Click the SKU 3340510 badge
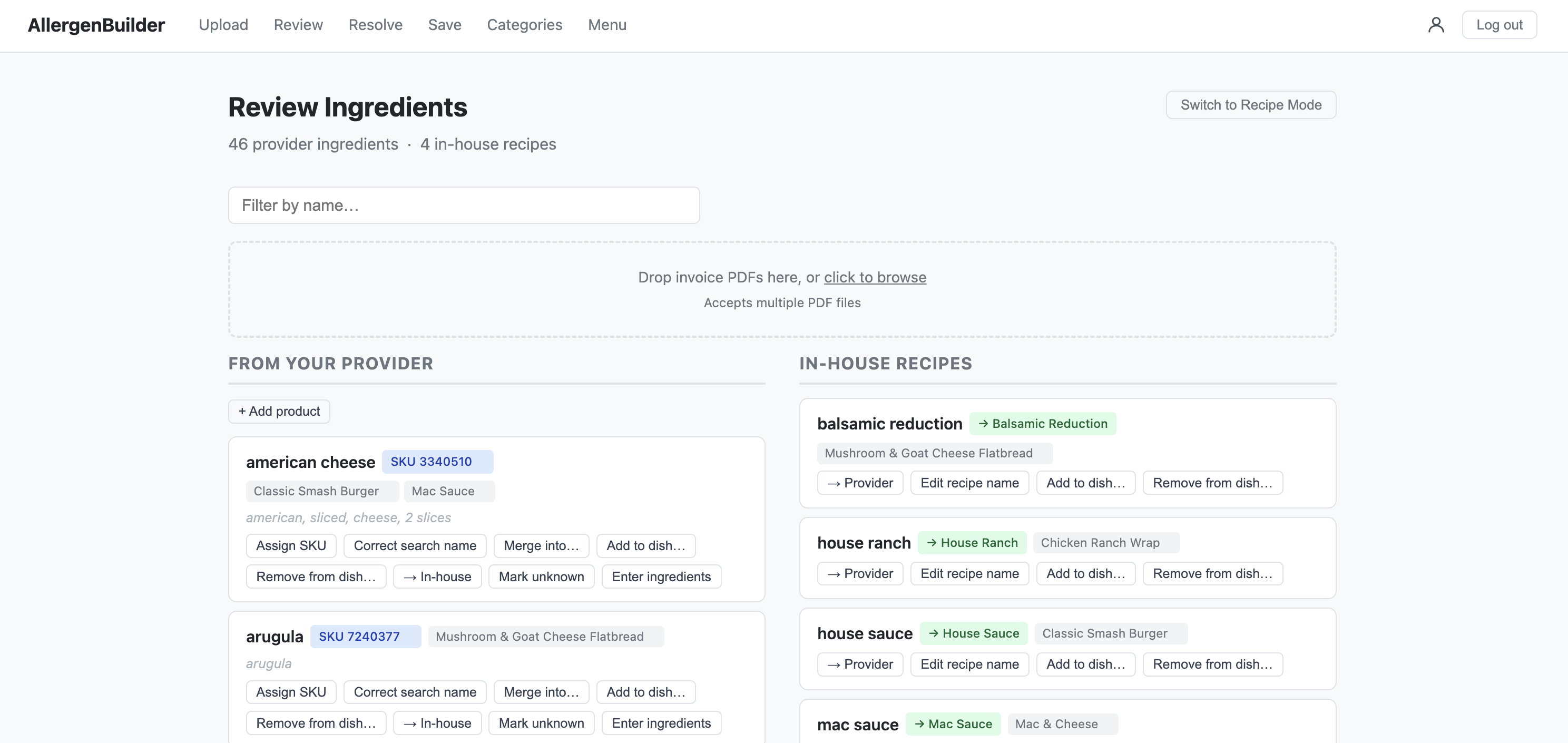Screen dimensions: 1568x743 point(438,462)
